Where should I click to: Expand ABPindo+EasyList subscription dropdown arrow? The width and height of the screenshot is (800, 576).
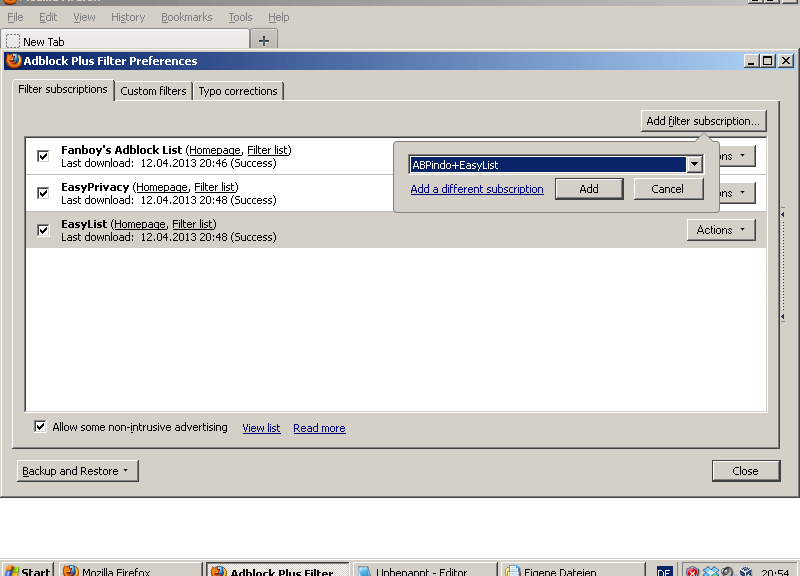[694, 164]
